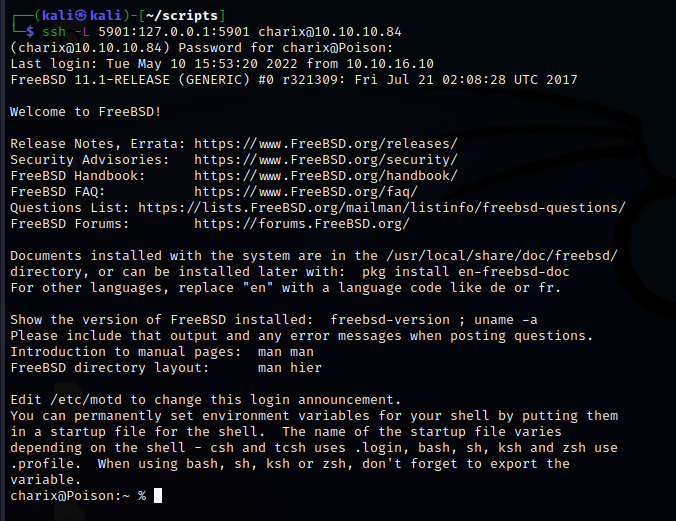The width and height of the screenshot is (676, 521).
Task: Click the FreeBSD Handbook link
Action: pyautogui.click(x=325, y=175)
